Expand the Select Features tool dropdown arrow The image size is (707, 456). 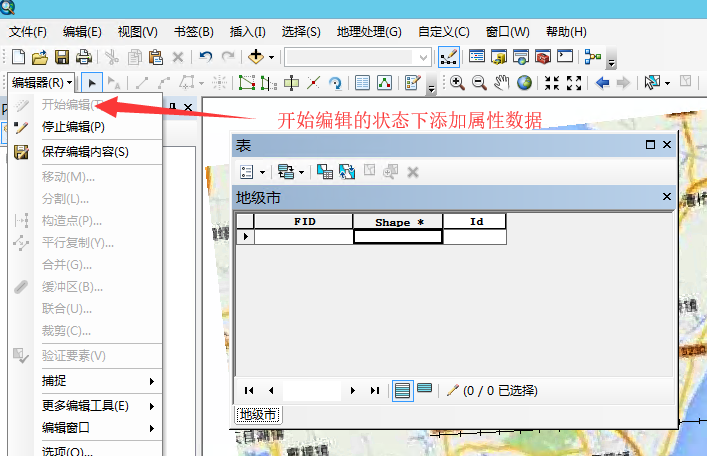point(667,83)
